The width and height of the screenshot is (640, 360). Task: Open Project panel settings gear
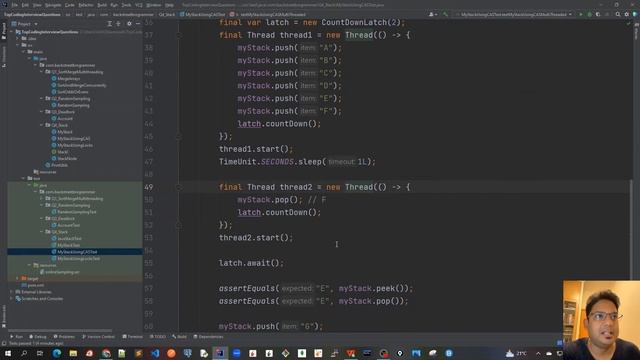point(129,24)
